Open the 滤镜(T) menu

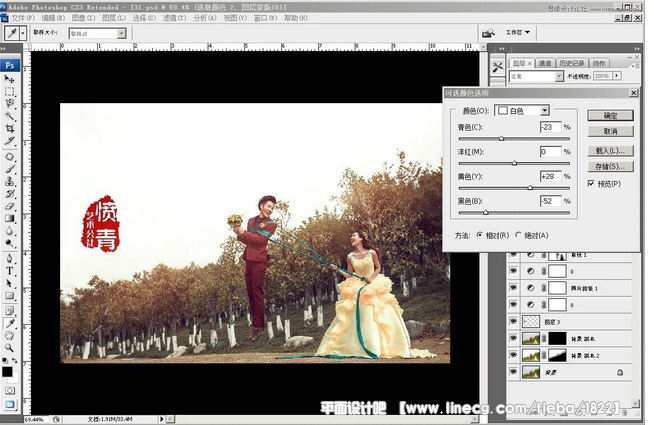(174, 18)
